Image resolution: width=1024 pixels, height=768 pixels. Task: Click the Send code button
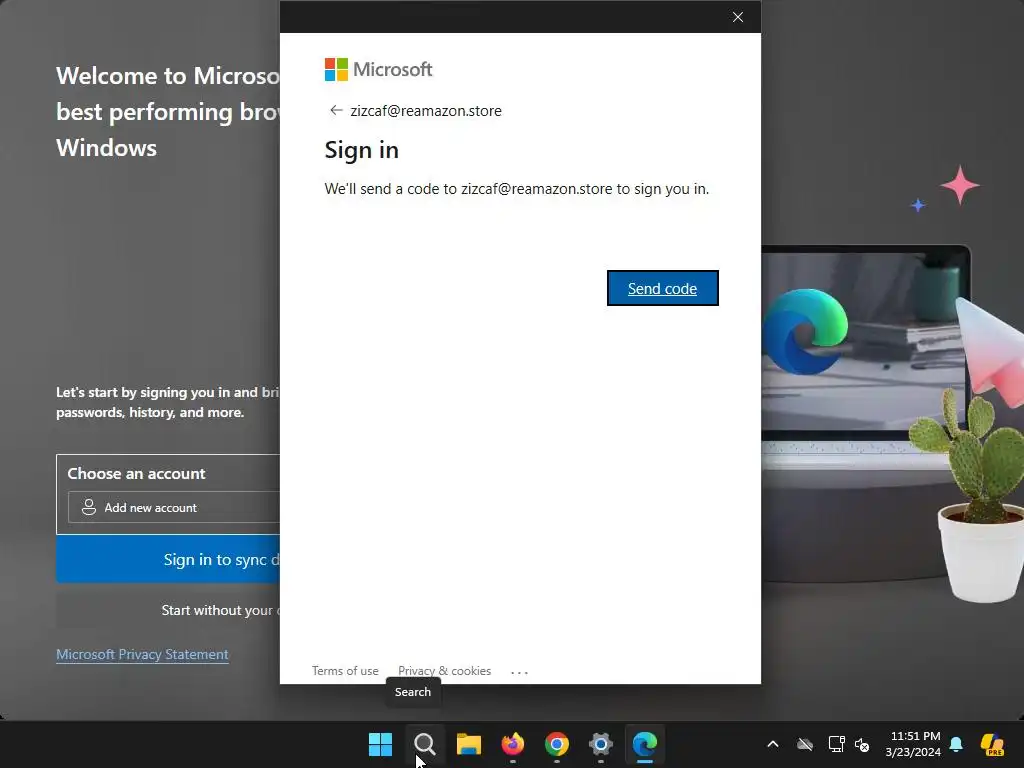coord(662,288)
